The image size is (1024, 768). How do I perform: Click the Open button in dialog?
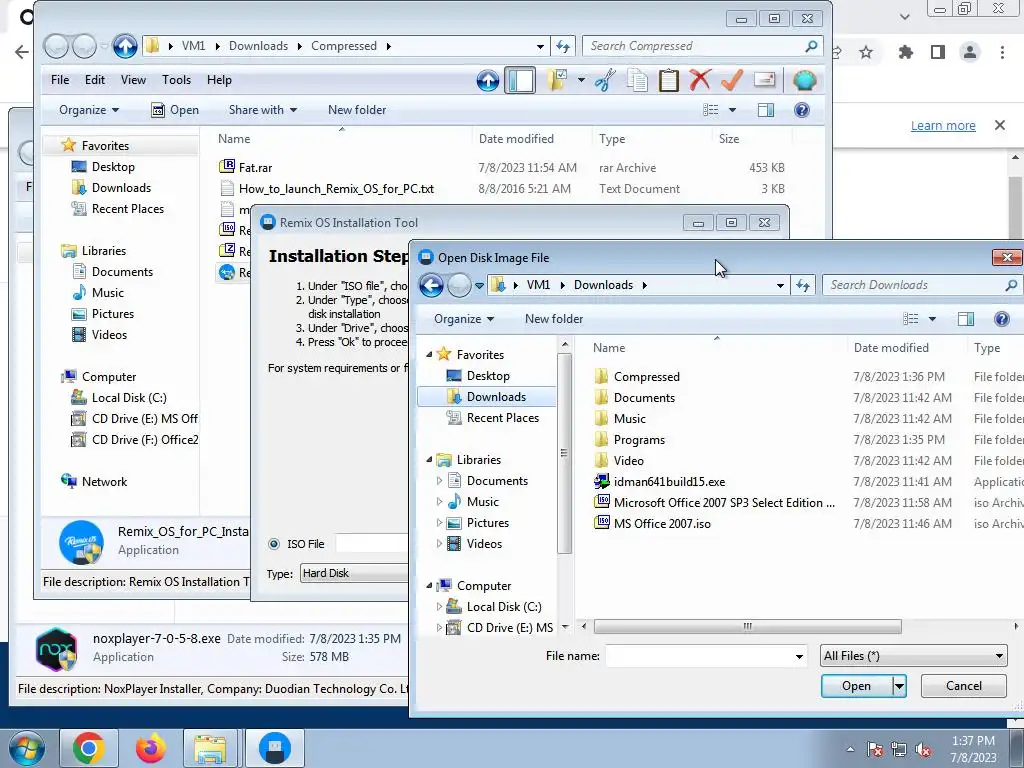pos(856,686)
